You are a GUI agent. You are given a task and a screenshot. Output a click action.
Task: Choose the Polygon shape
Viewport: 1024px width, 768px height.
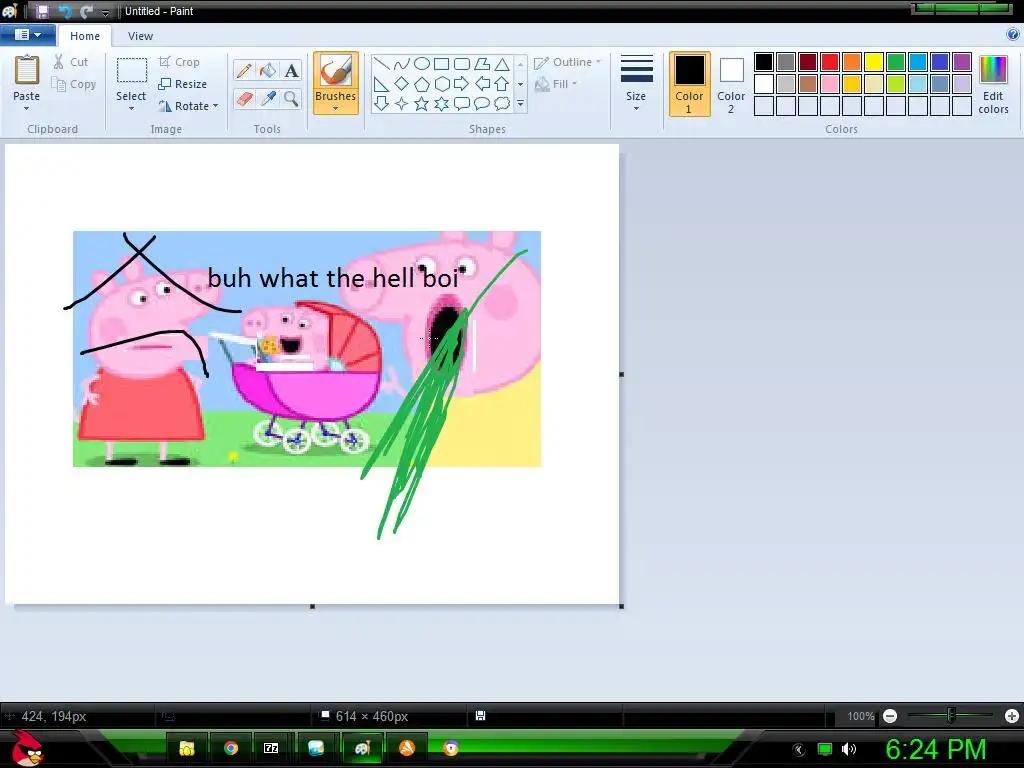[482, 63]
